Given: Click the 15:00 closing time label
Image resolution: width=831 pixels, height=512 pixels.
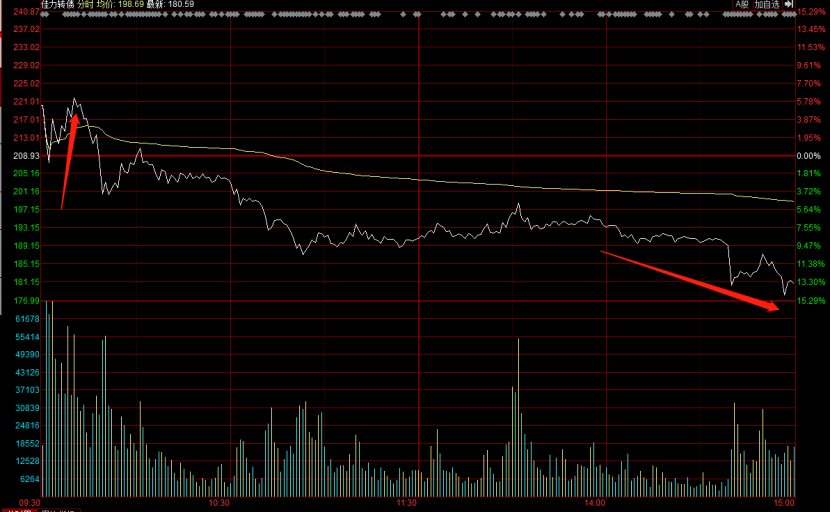Looking at the screenshot, I should click(783, 502).
